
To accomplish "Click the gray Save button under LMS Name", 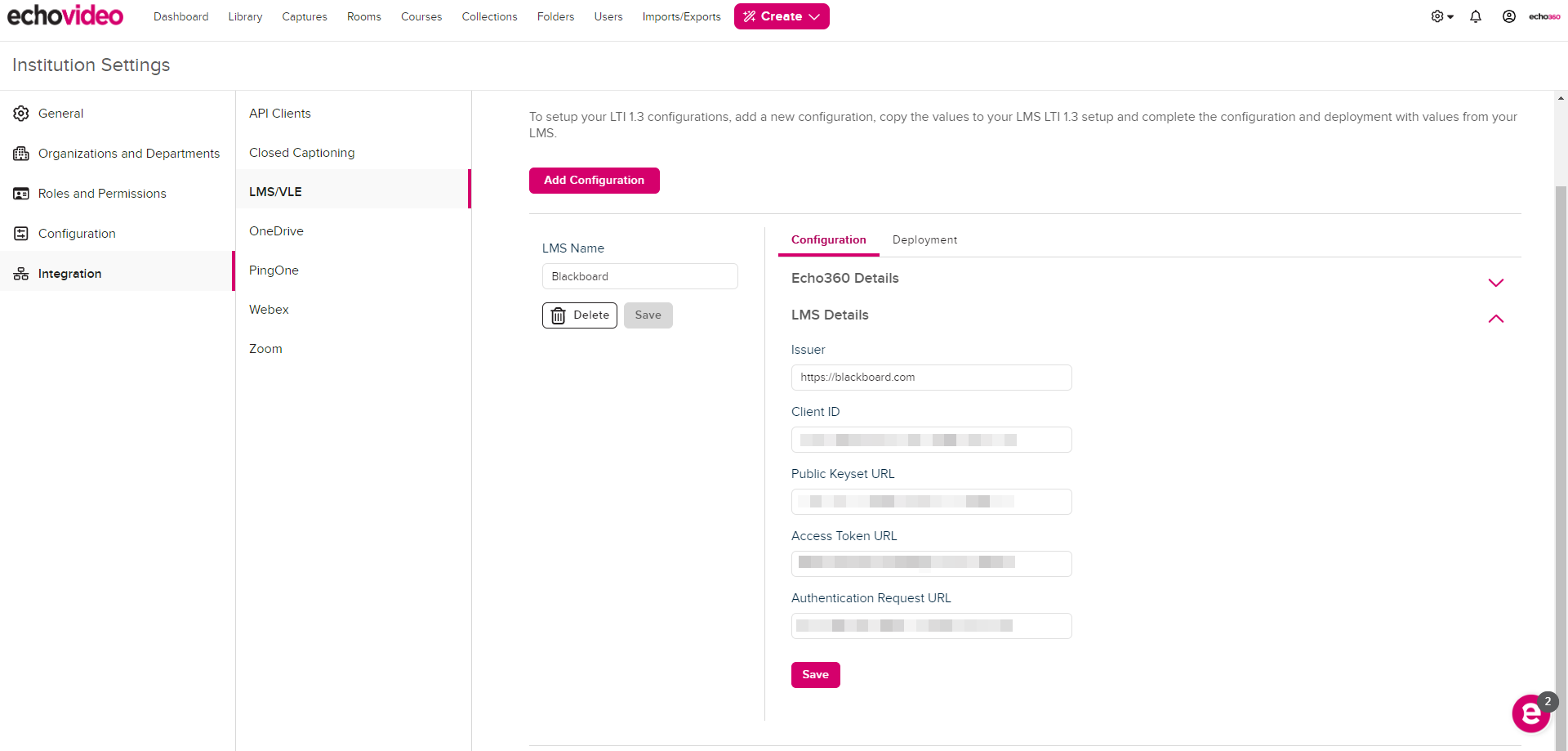I will (x=648, y=315).
